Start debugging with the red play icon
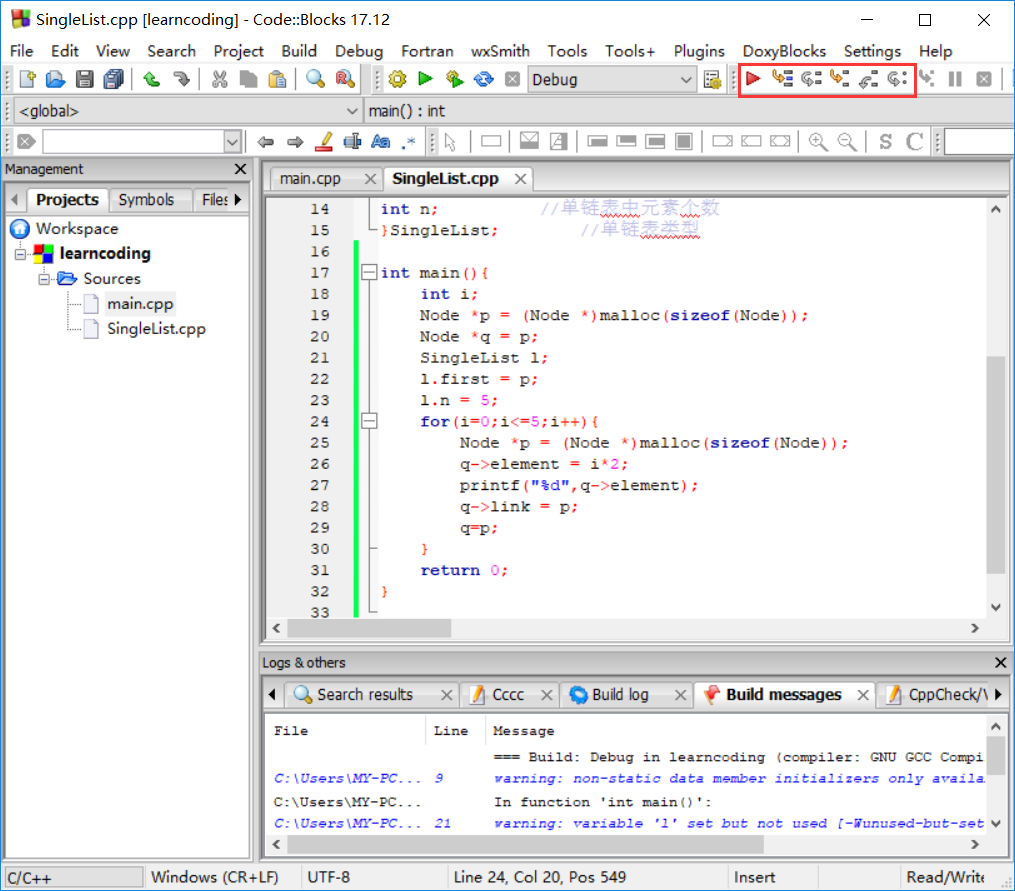 coord(753,79)
